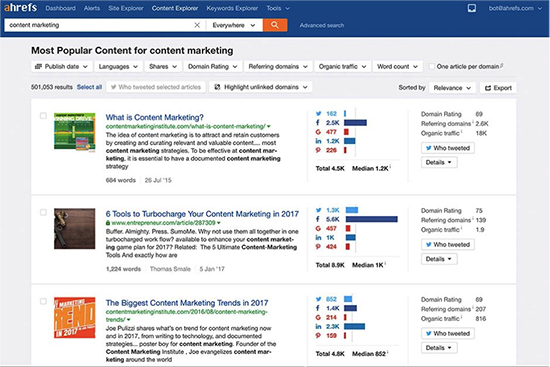The image size is (550, 367).
Task: Click the Entrepreneur article thumbnail image
Action: [74, 229]
